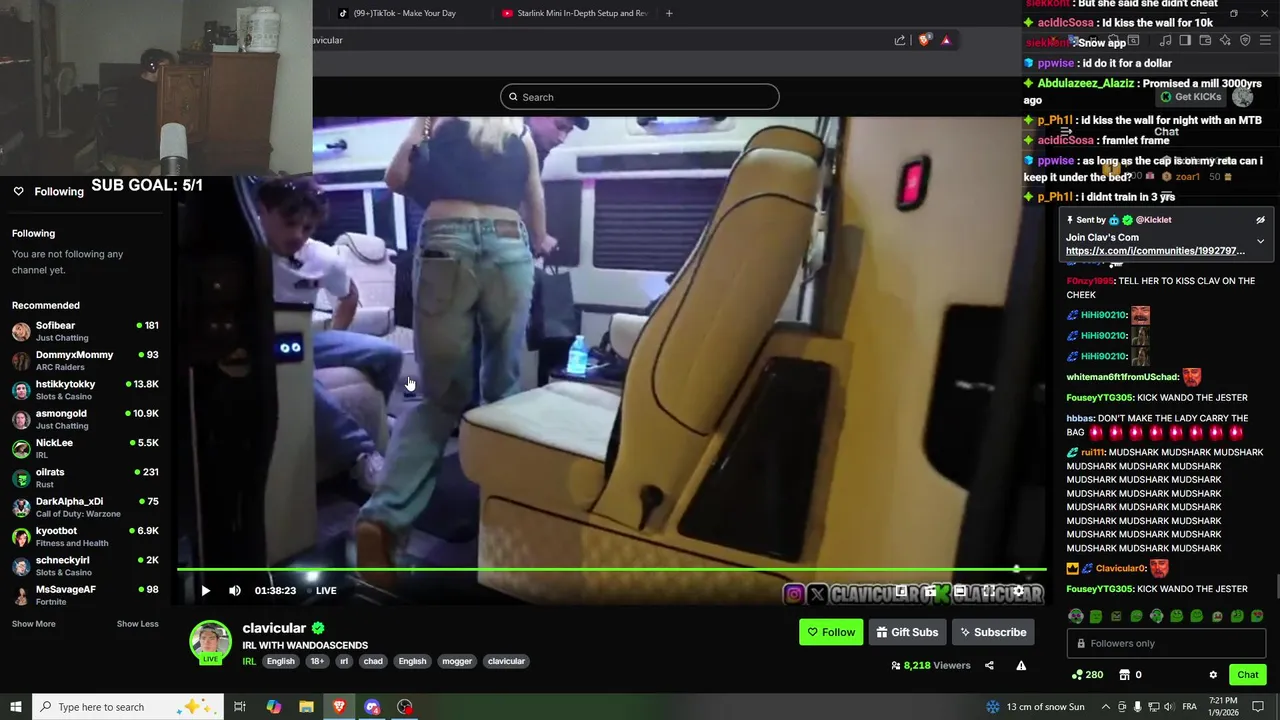The width and height of the screenshot is (1280, 720).
Task: Open Sofibear recommended channel
Action: [85, 331]
